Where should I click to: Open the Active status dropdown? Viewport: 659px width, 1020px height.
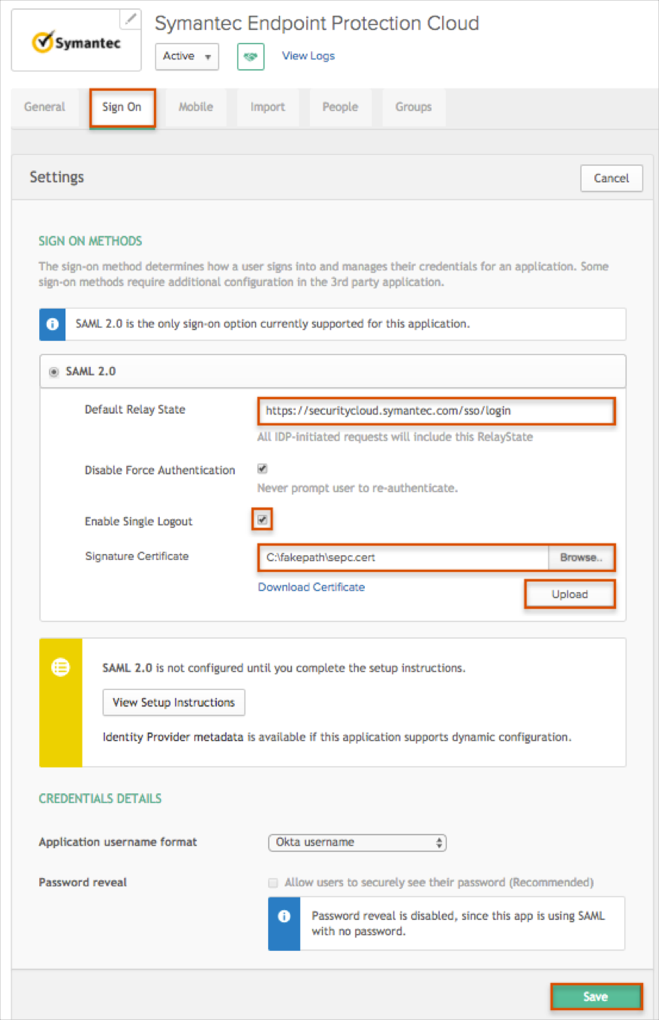click(x=189, y=56)
